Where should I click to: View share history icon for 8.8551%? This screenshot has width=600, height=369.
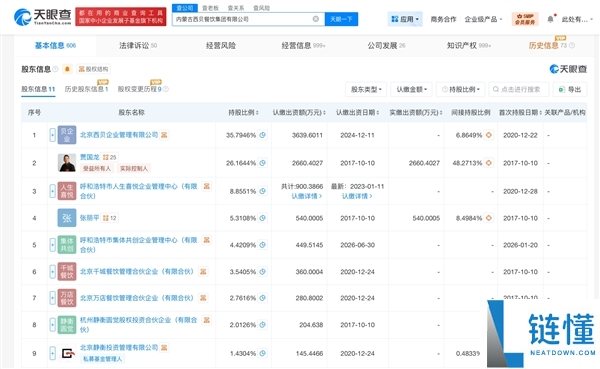coord(262,191)
